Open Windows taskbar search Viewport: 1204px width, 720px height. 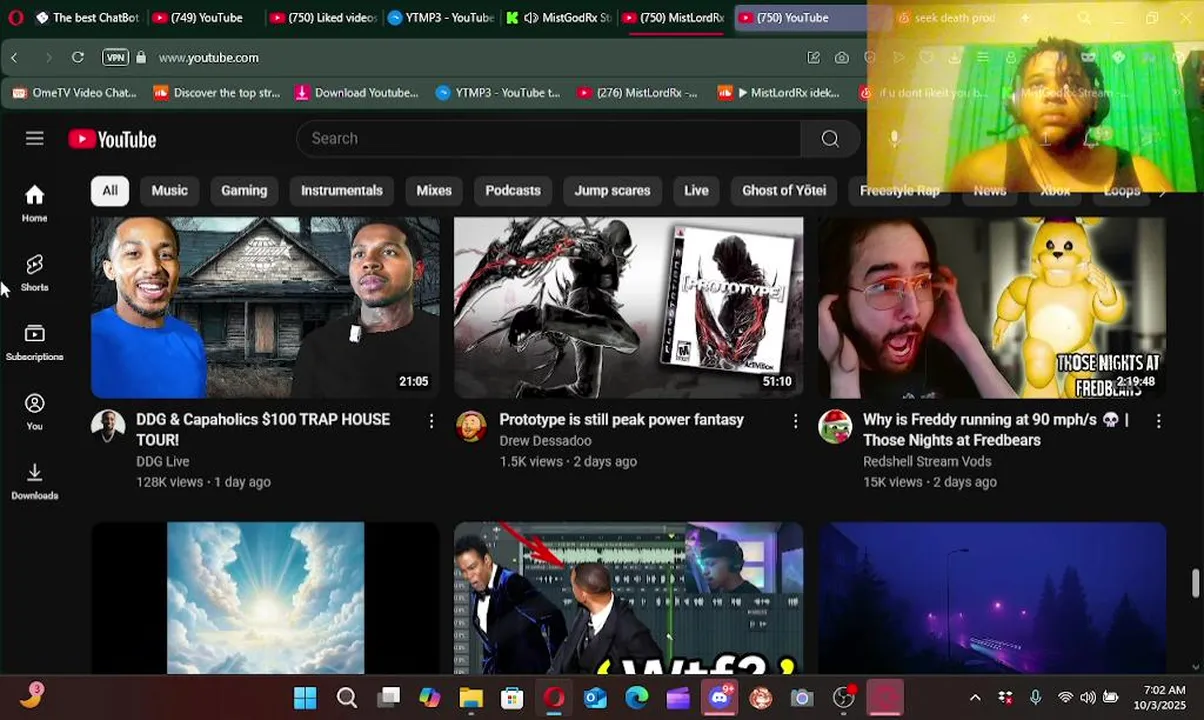[347, 698]
